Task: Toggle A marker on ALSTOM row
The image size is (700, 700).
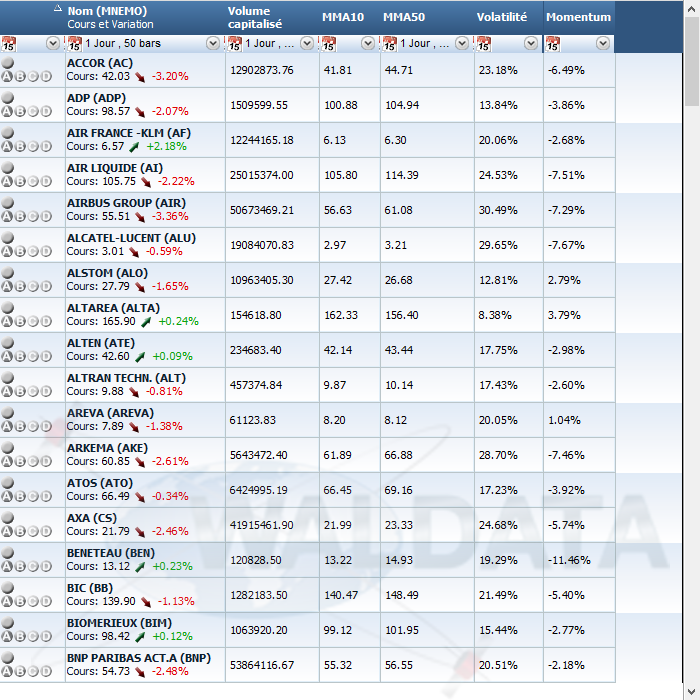Action: [x=7, y=286]
